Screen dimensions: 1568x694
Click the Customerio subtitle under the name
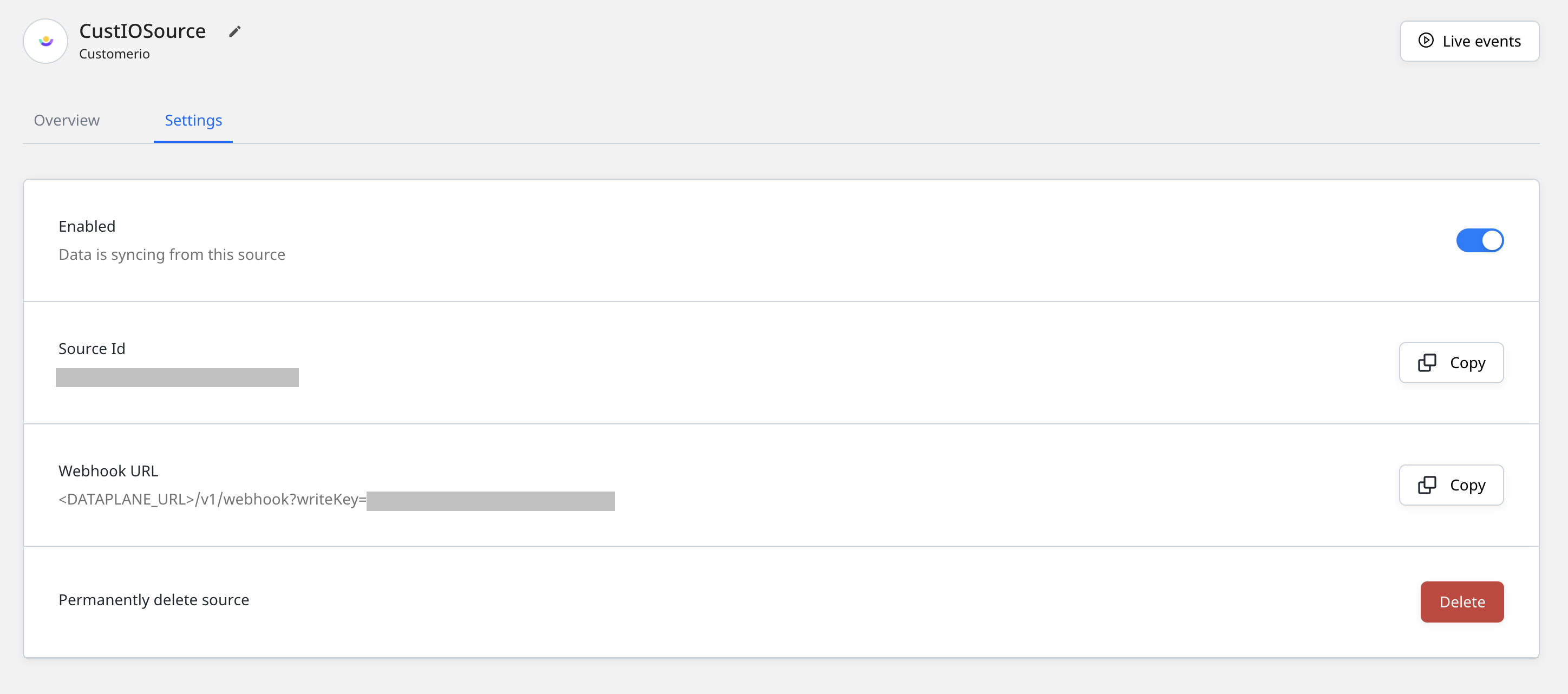[x=114, y=54]
